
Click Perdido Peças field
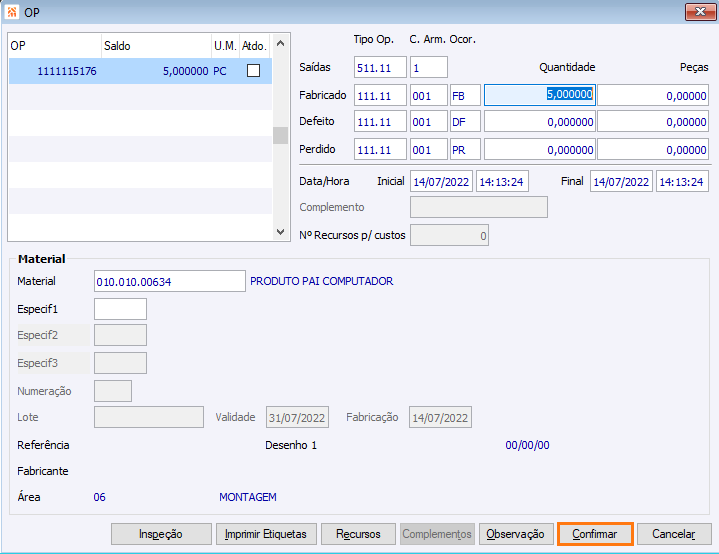pos(653,150)
